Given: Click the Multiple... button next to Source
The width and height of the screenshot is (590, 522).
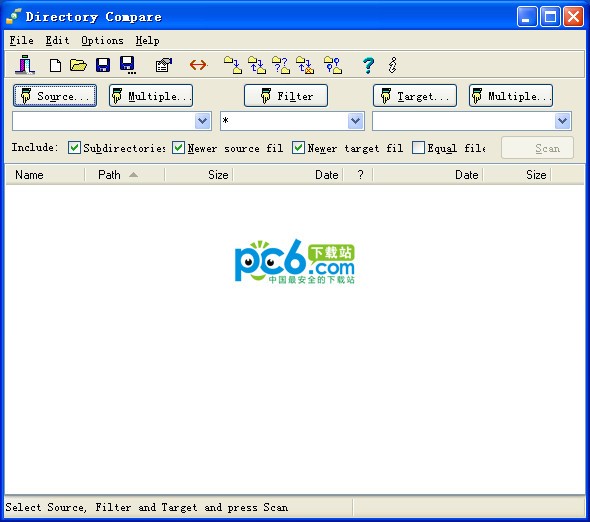Looking at the screenshot, I should click(x=151, y=96).
